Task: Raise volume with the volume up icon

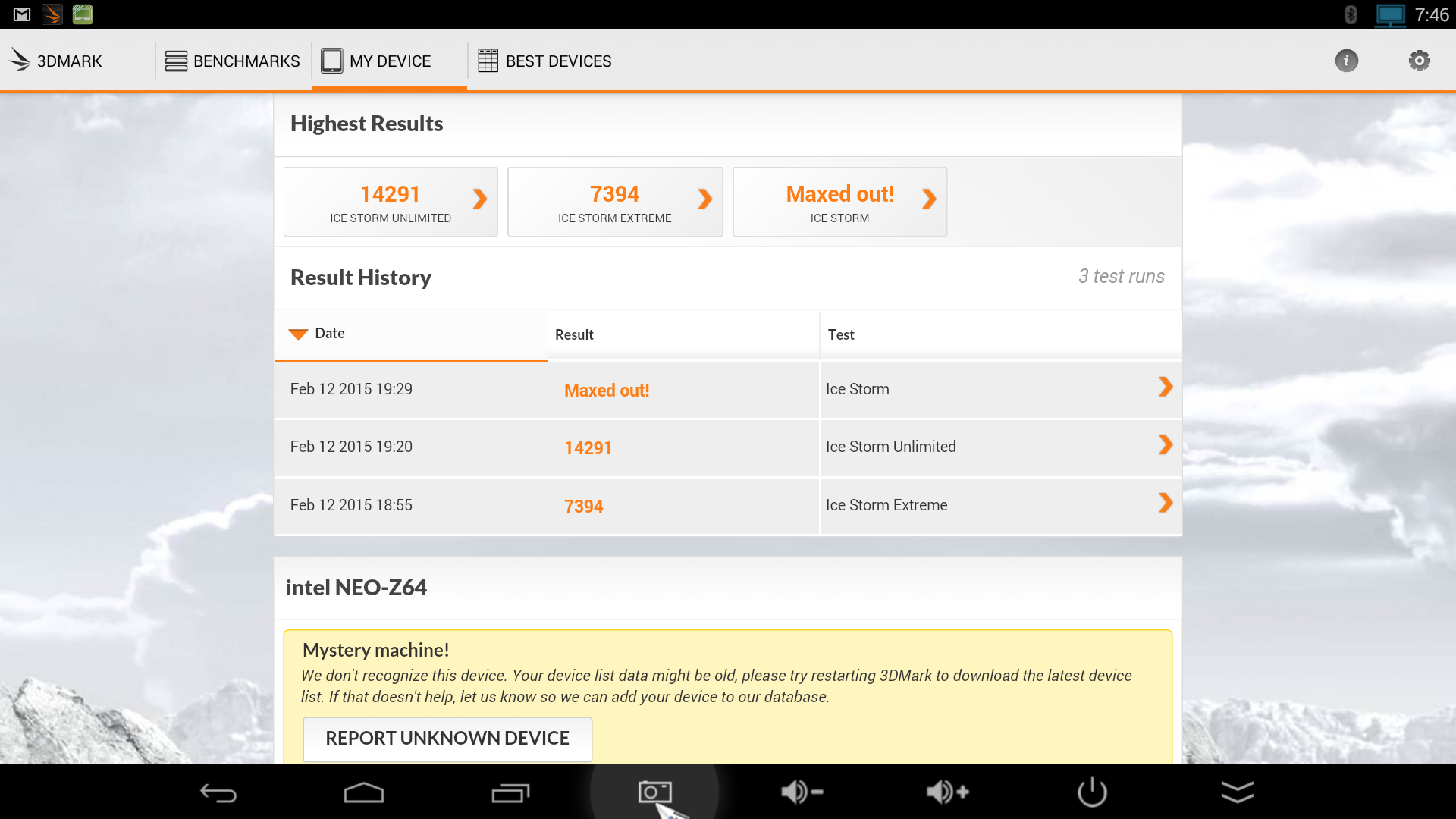Action: [x=947, y=792]
